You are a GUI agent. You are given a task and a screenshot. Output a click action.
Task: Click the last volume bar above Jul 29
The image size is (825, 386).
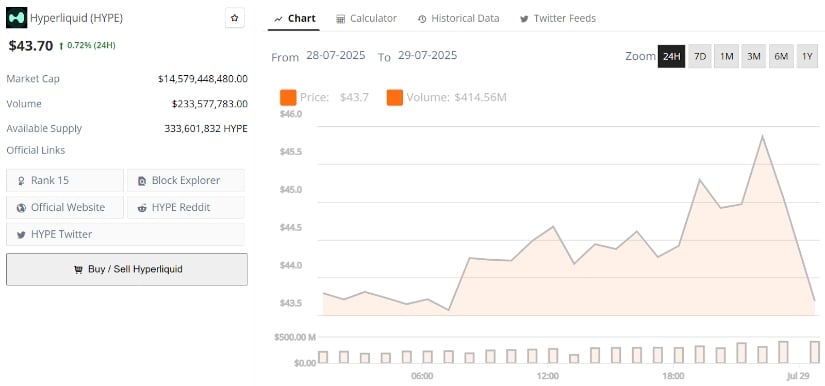pos(815,352)
